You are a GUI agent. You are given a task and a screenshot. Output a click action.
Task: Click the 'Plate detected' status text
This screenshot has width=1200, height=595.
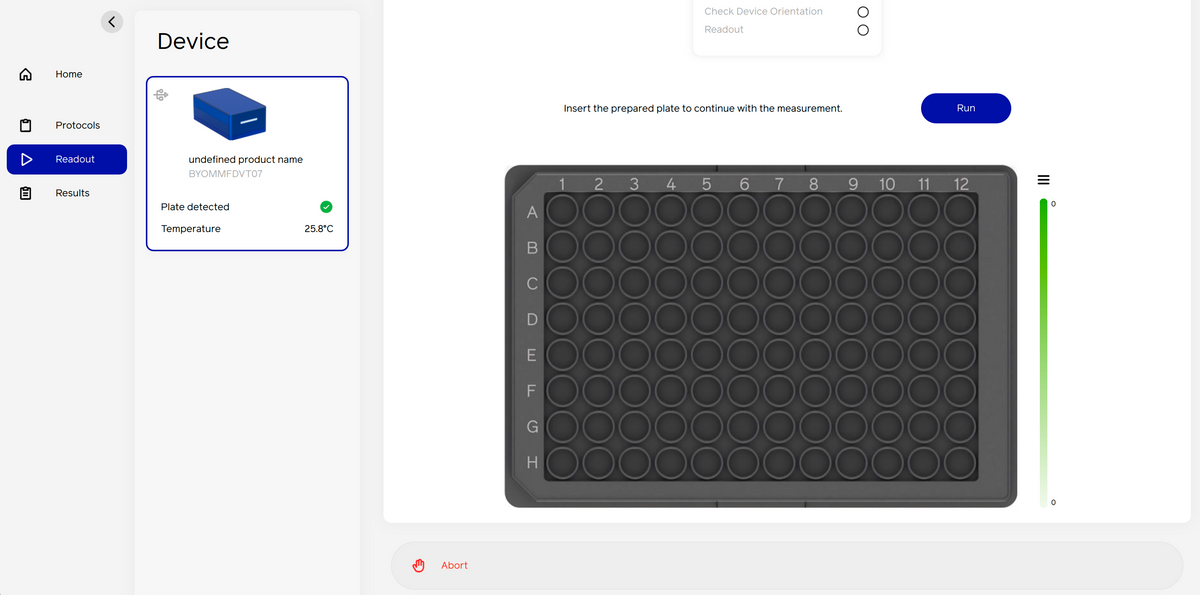pyautogui.click(x=195, y=207)
